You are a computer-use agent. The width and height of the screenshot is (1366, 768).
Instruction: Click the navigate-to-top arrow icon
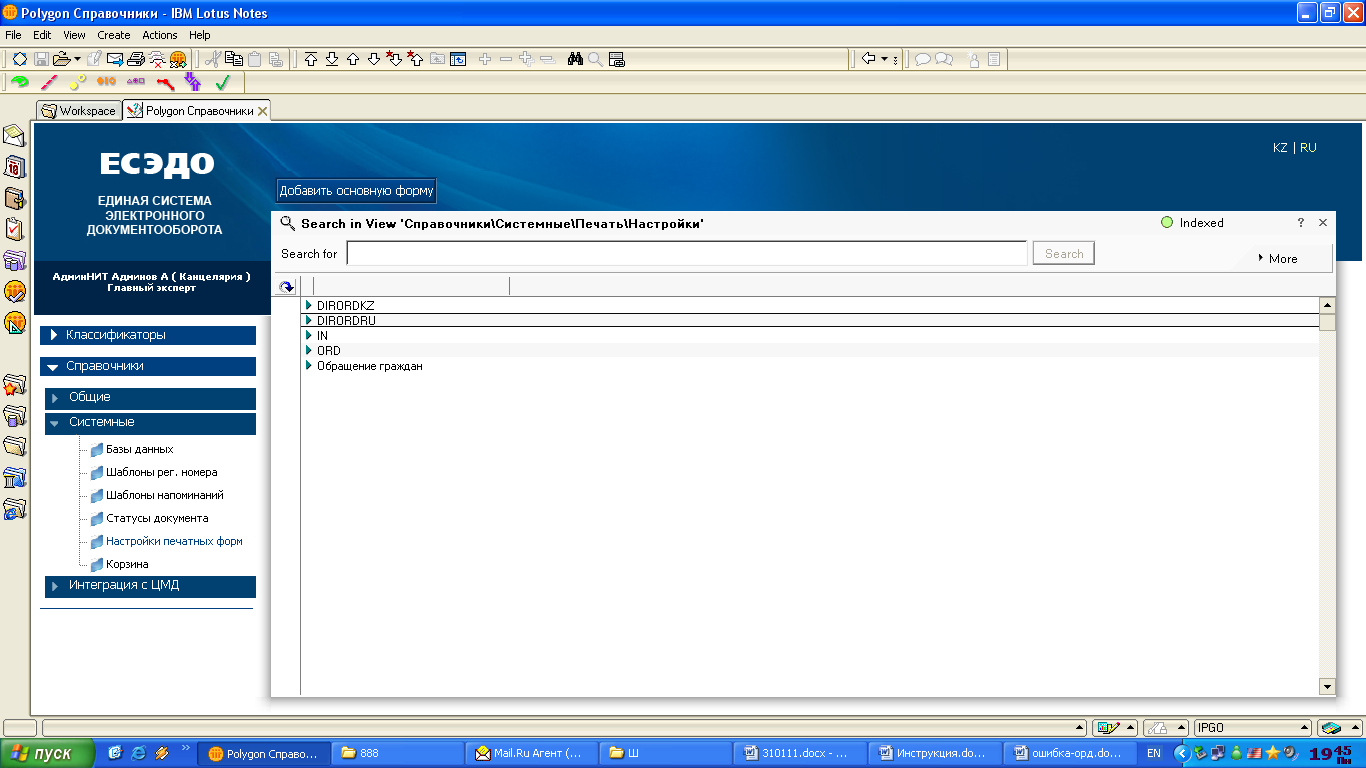coord(311,59)
